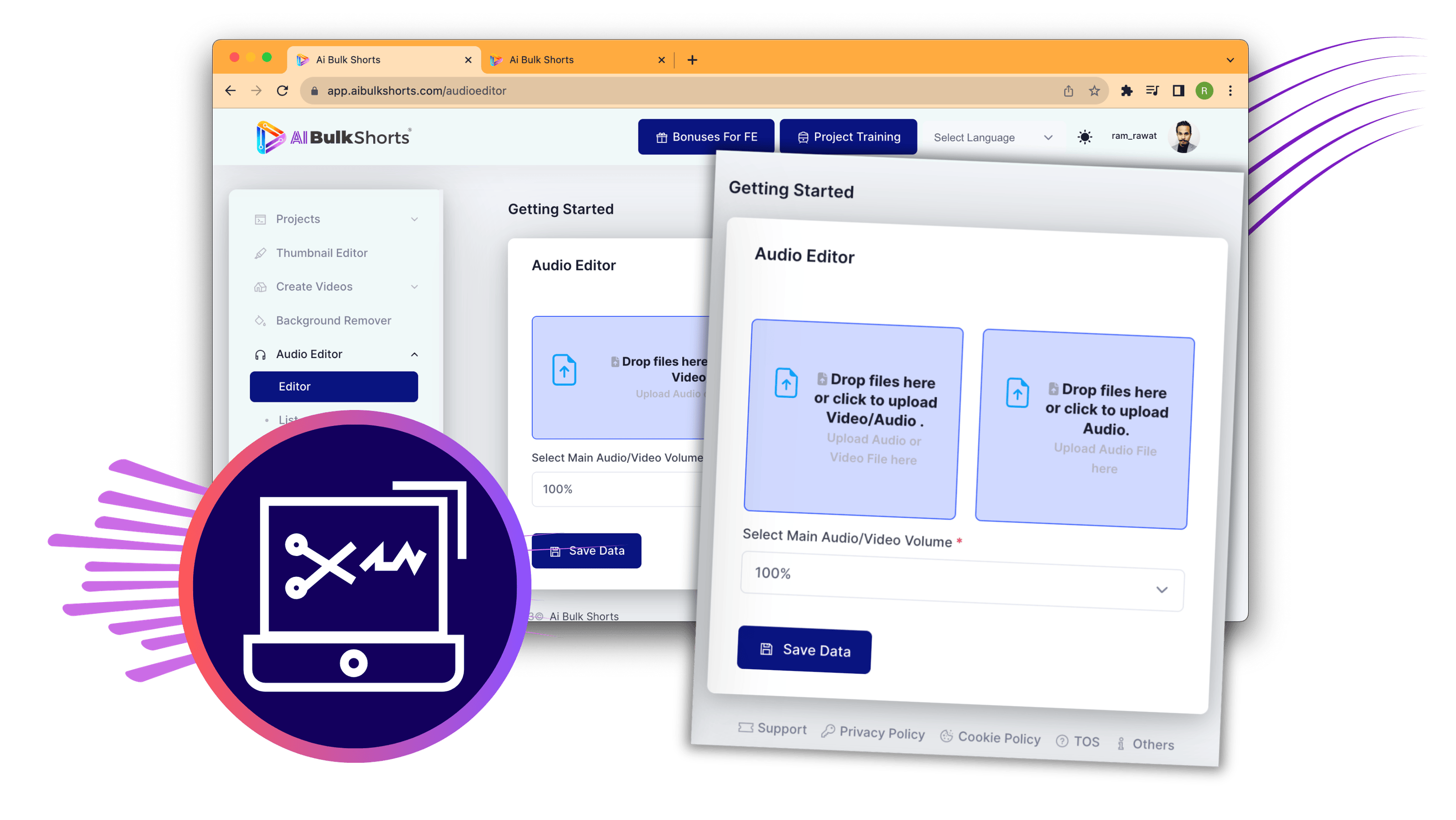Open the media control playlist icon
1456x820 pixels.
coord(1152,90)
